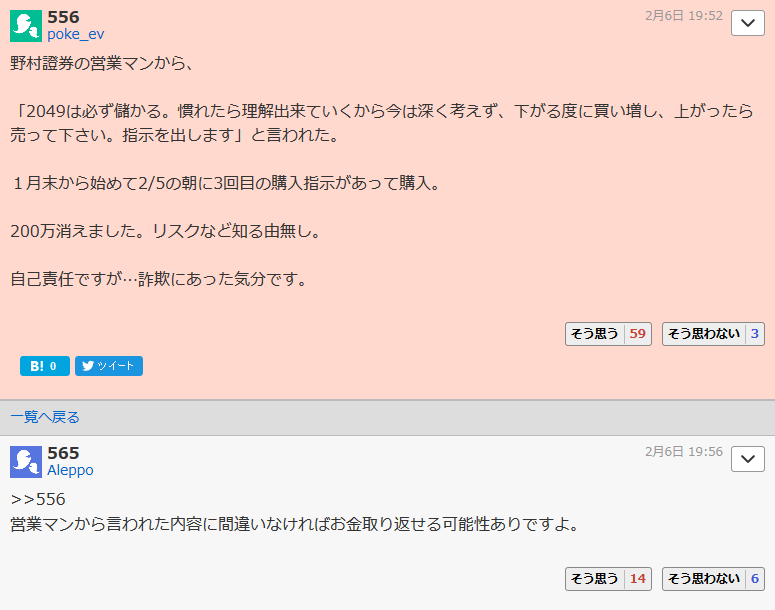Click the 59 agree count on post 556
775x610 pixels.
coord(638,334)
